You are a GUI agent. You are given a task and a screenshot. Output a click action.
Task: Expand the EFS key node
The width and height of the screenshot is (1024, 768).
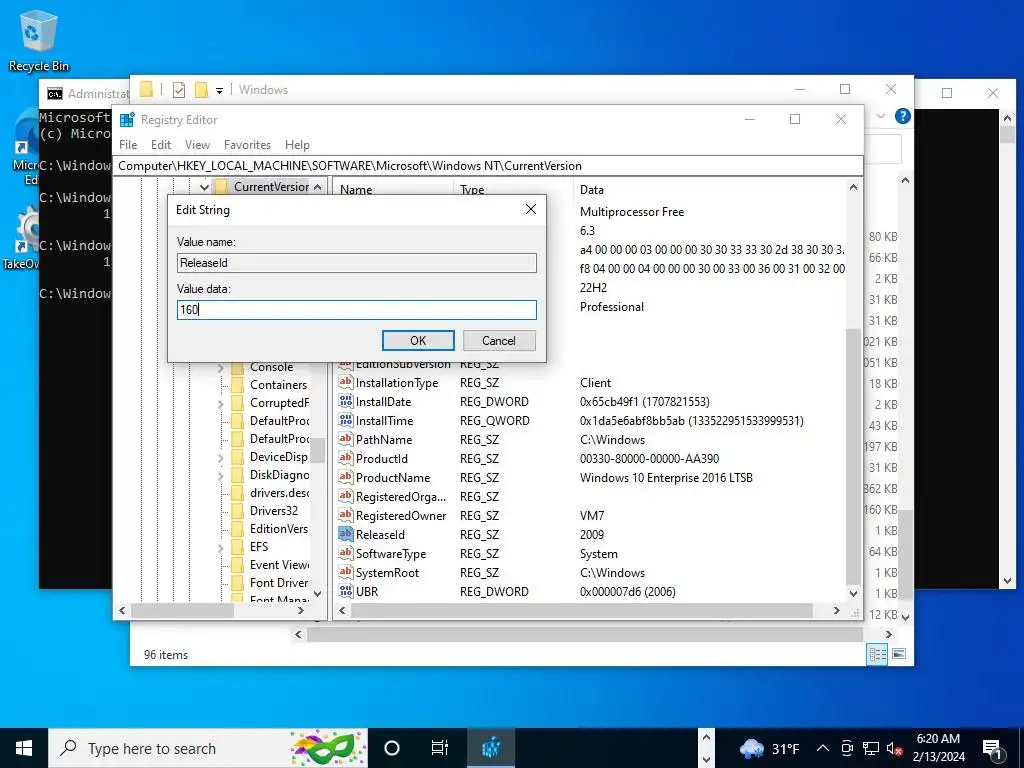[221, 547]
